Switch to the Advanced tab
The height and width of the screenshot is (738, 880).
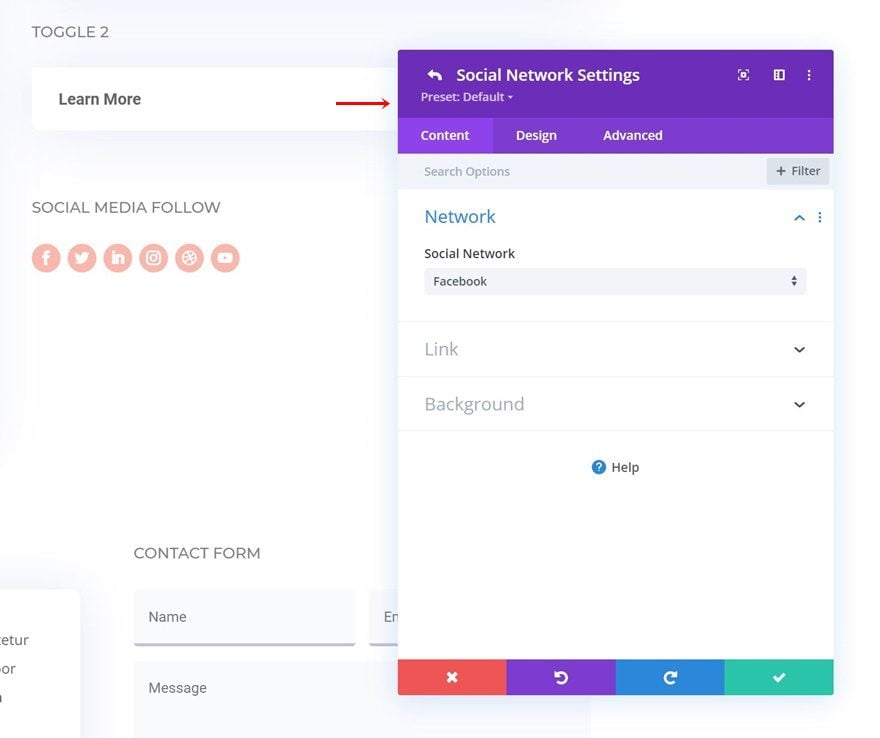tap(632, 136)
